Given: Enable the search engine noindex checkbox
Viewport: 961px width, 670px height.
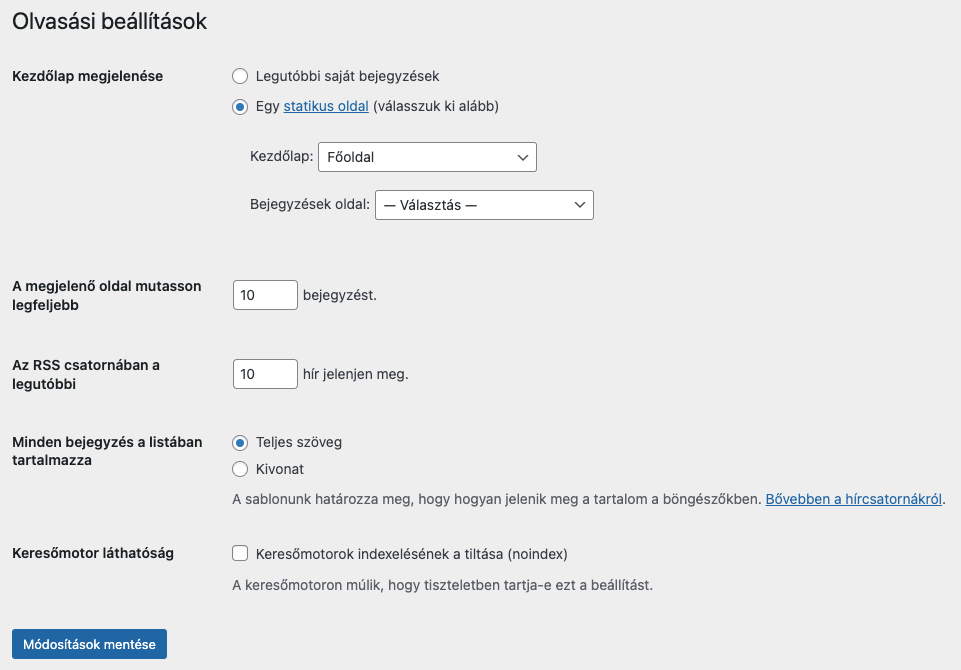Looking at the screenshot, I should pyautogui.click(x=240, y=554).
